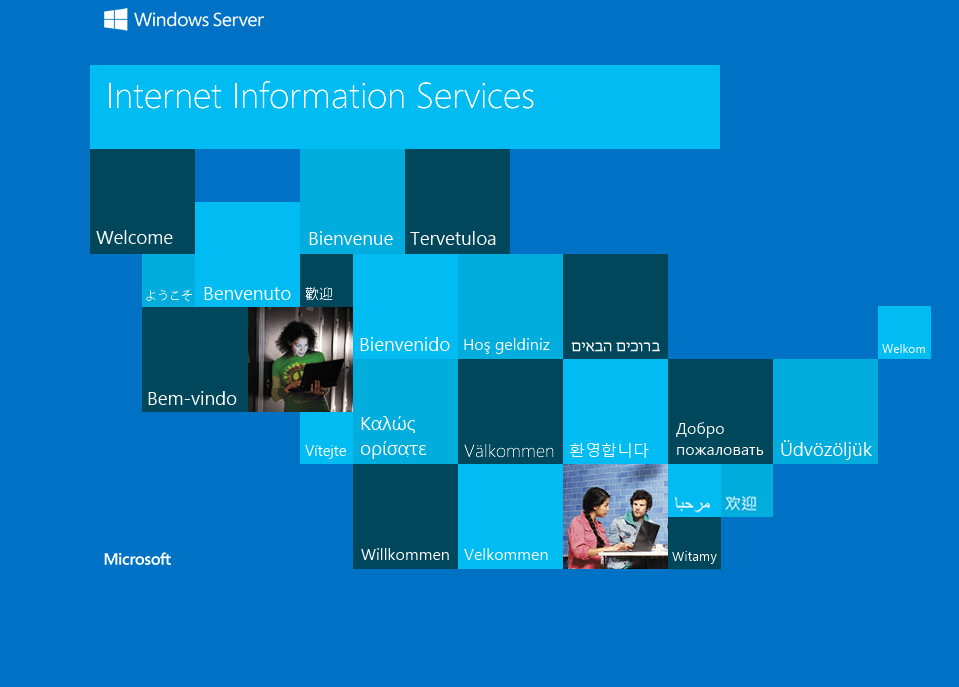Image resolution: width=959 pixels, height=687 pixels.
Task: Select the Hoş geldiniz tile
Action: click(x=511, y=306)
